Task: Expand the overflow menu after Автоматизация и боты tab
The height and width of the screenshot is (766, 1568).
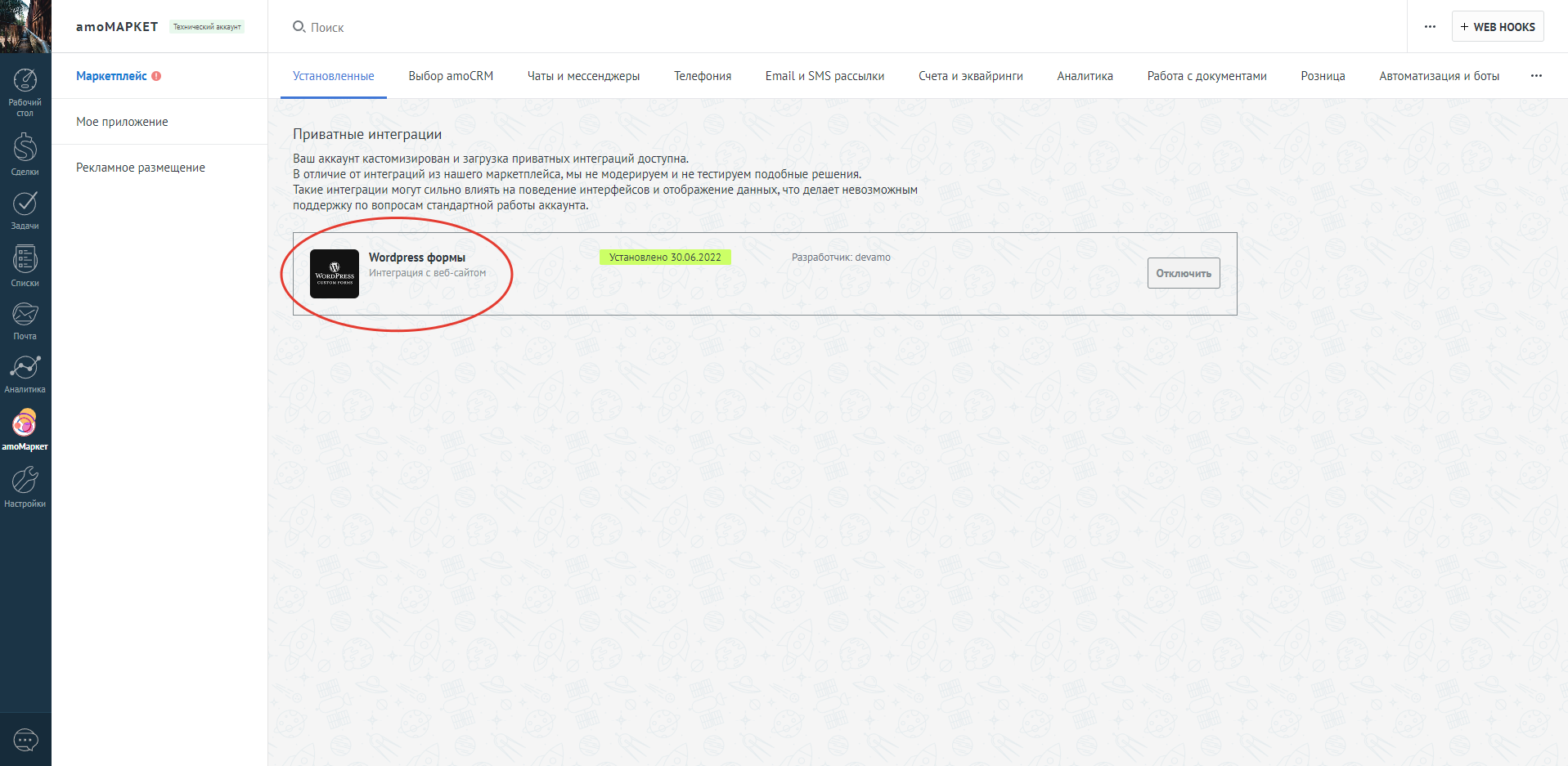Action: click(x=1535, y=75)
